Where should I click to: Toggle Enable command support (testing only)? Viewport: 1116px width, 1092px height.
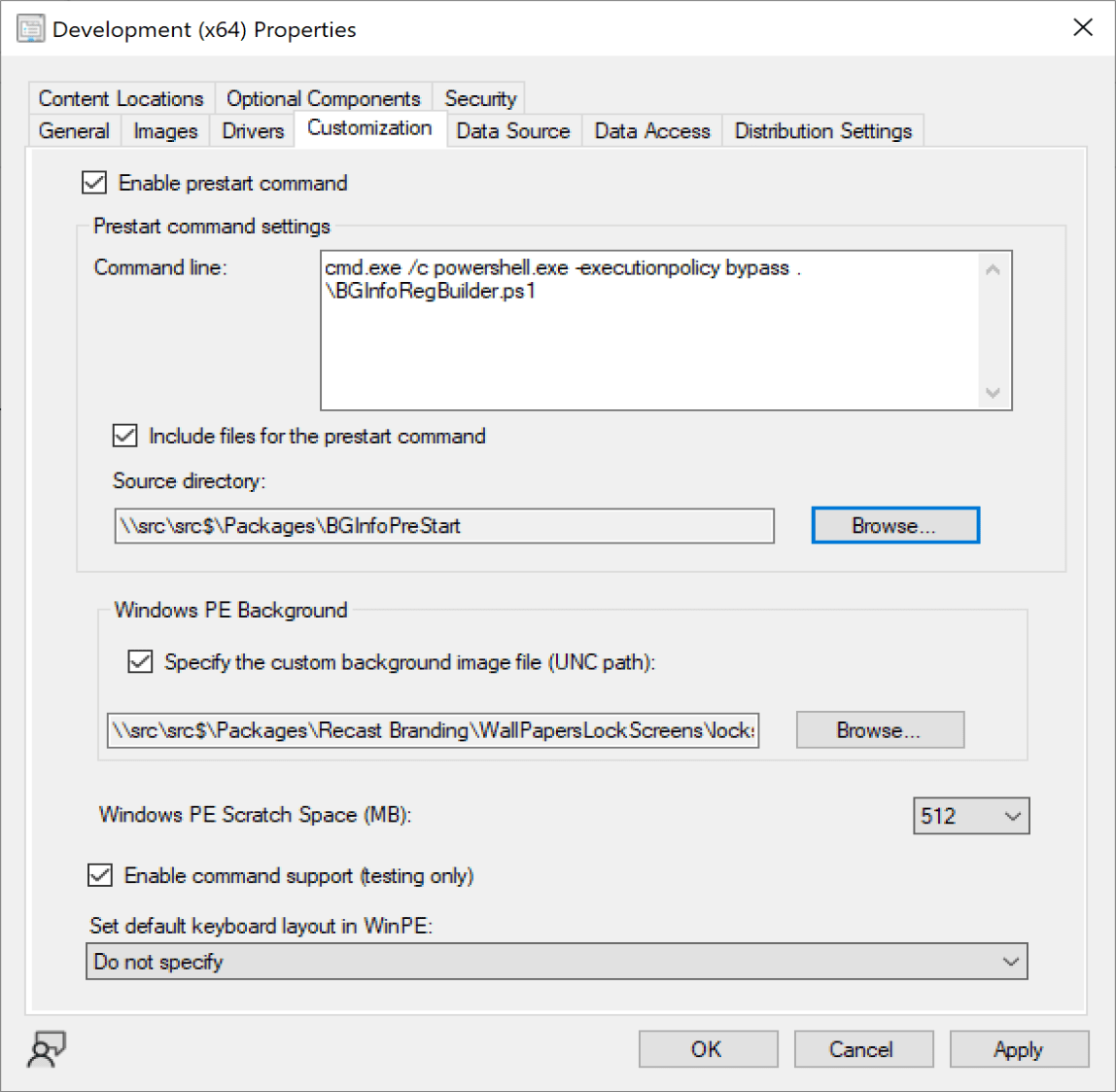click(100, 875)
